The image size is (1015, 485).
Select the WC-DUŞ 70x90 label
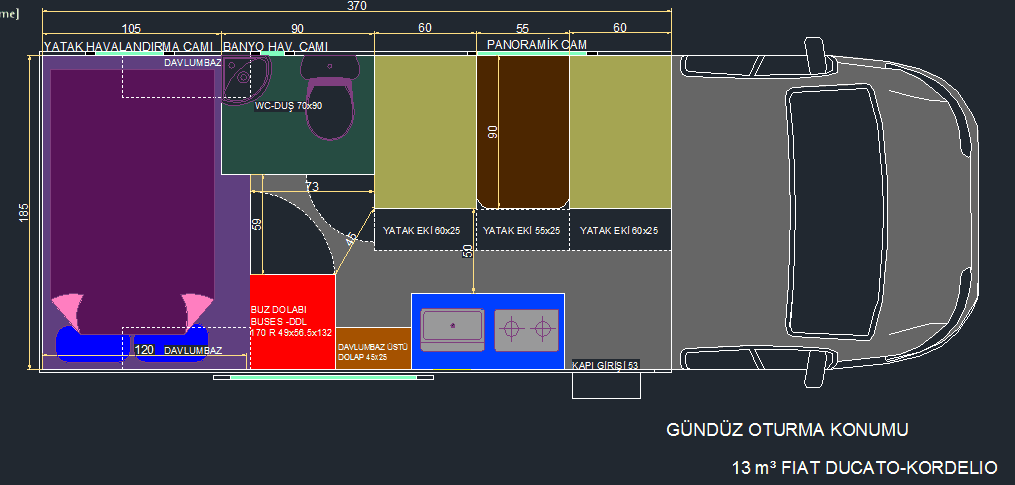tap(288, 105)
